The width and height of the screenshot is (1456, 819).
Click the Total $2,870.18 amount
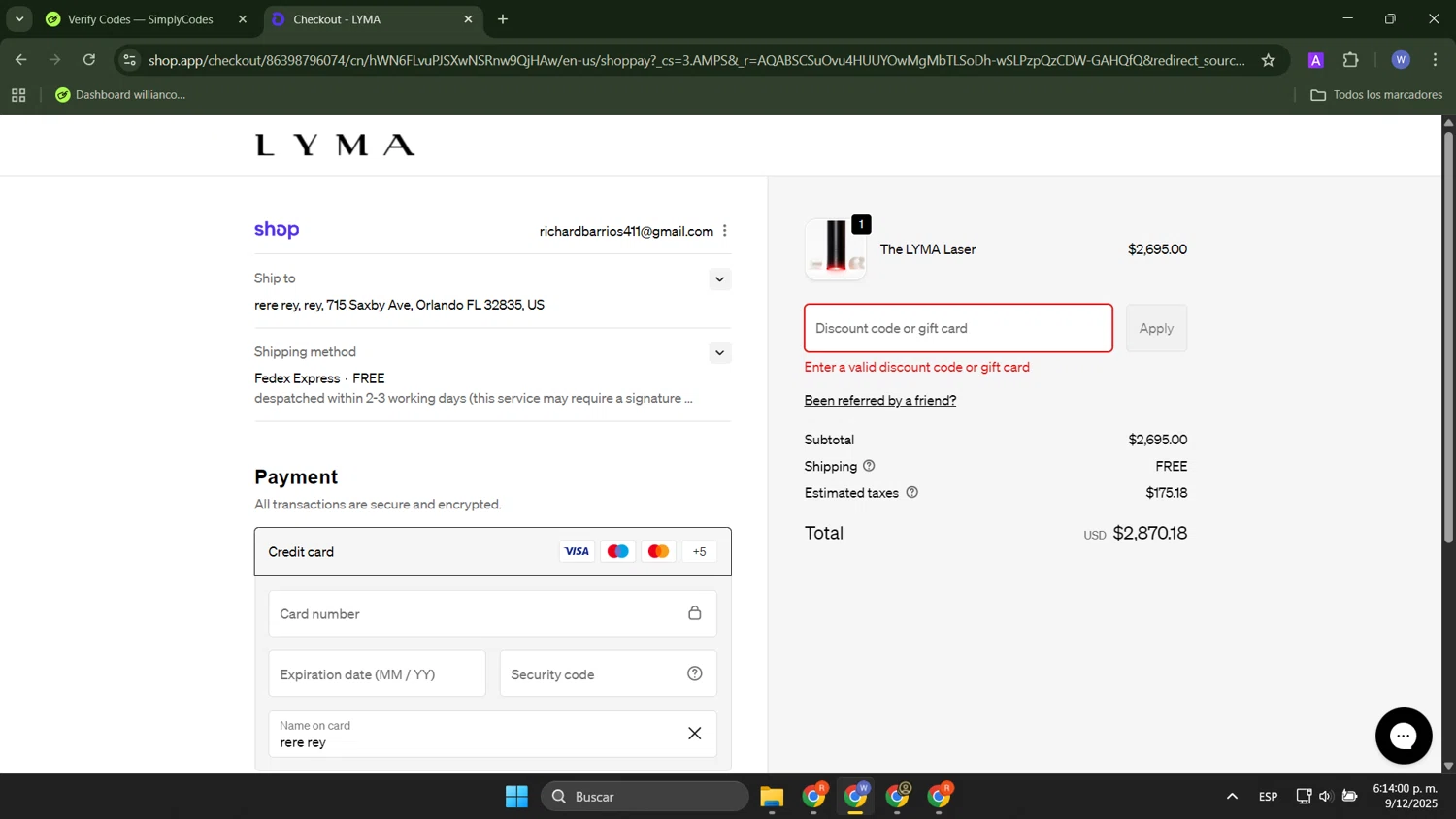point(1149,533)
